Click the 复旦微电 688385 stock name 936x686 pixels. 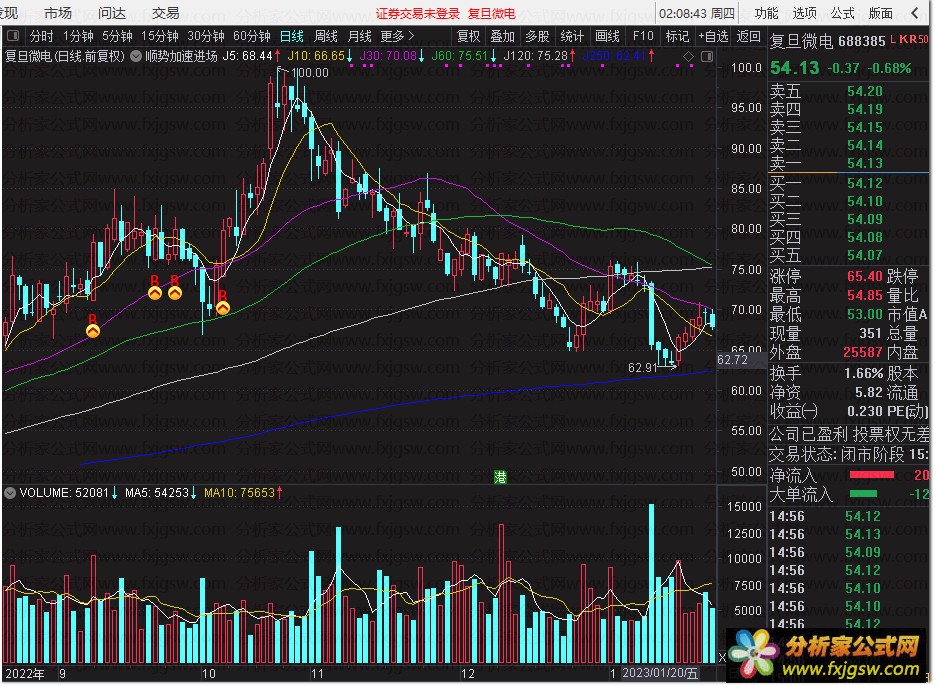(x=827, y=41)
